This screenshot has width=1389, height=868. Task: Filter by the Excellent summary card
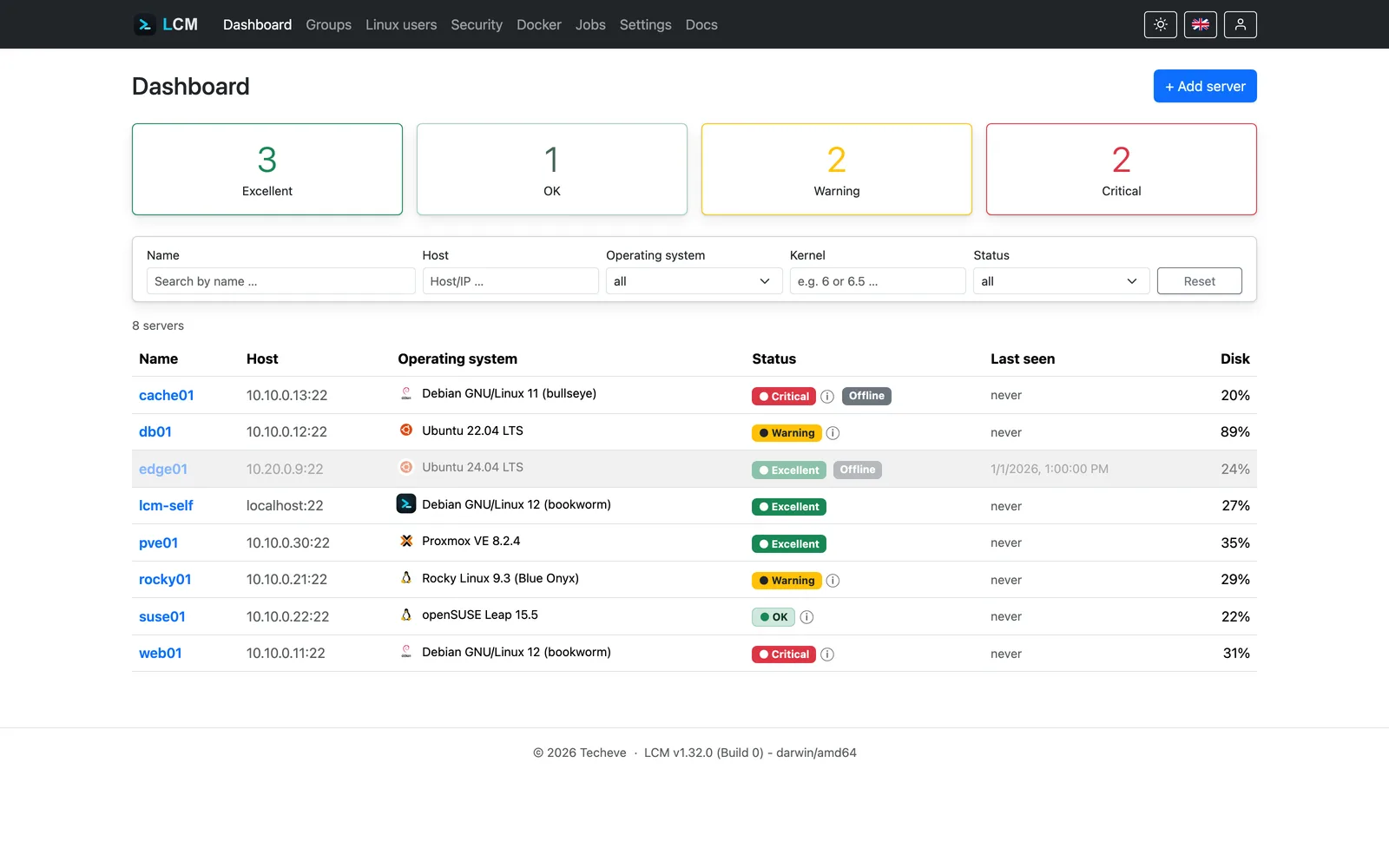point(267,169)
